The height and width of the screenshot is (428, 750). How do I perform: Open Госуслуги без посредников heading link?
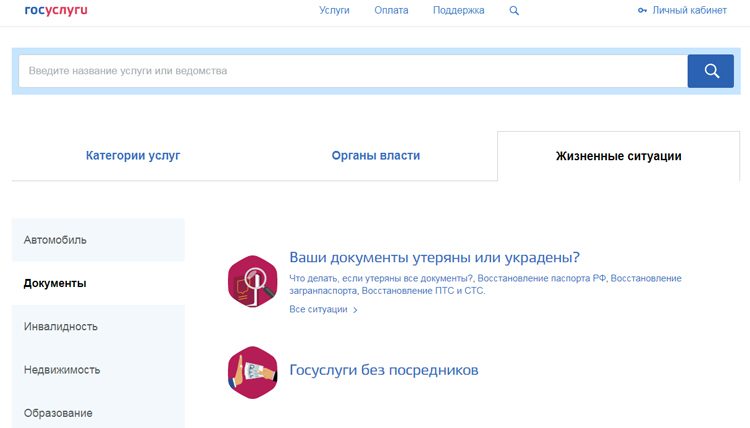coord(383,370)
